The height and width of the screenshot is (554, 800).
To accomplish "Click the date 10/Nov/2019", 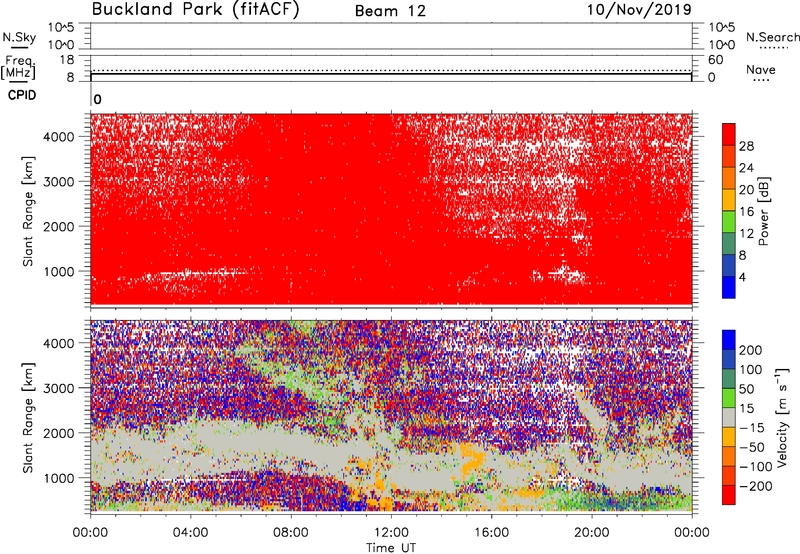I will 639,10.
